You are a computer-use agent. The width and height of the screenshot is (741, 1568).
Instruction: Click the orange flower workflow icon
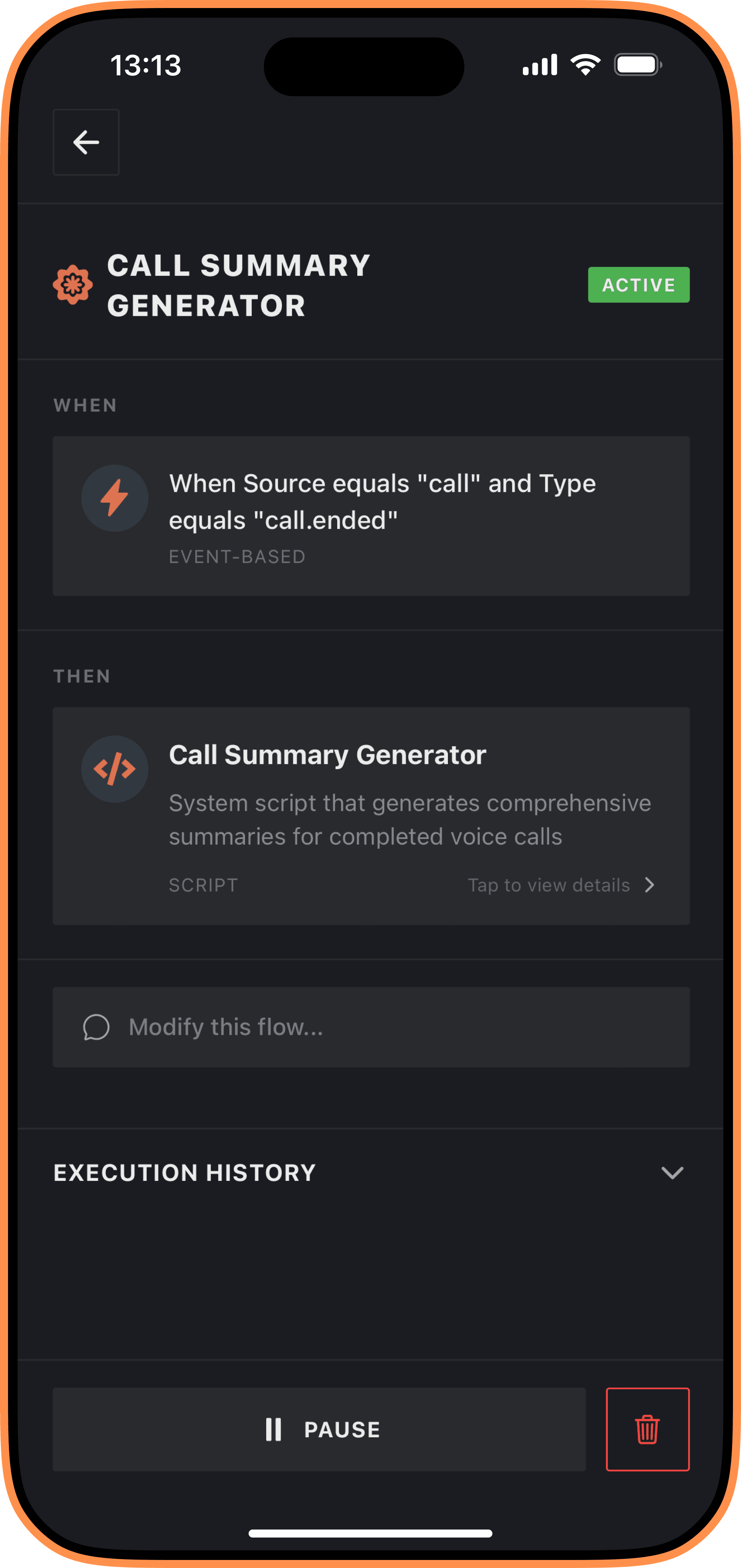click(x=73, y=284)
